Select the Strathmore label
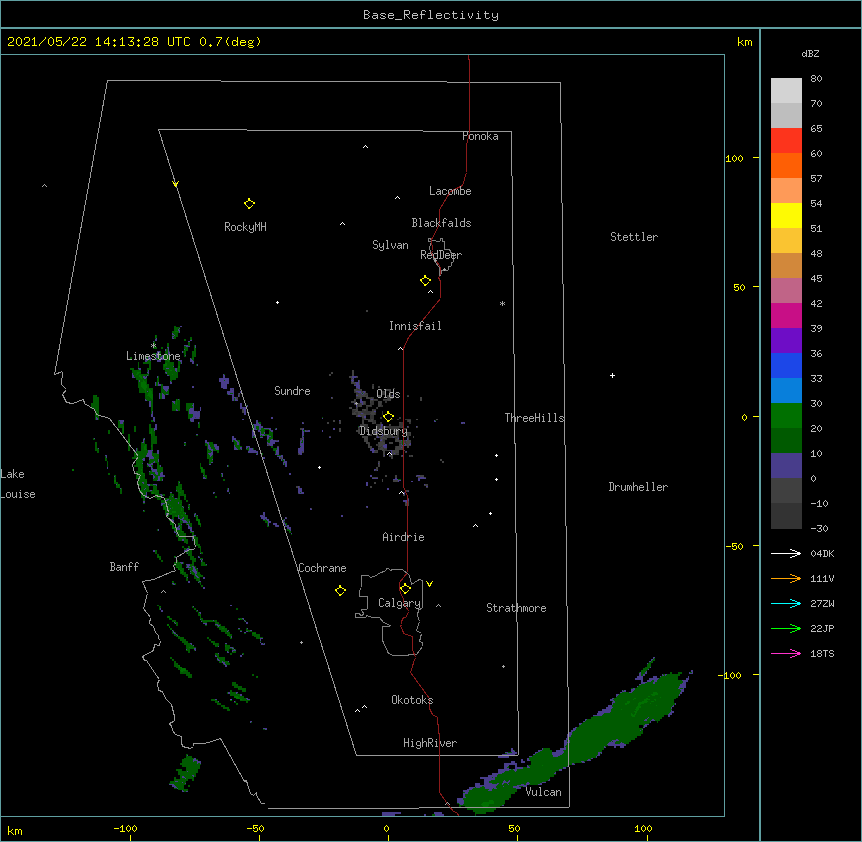Viewport: 862px width, 842px height. coord(516,608)
